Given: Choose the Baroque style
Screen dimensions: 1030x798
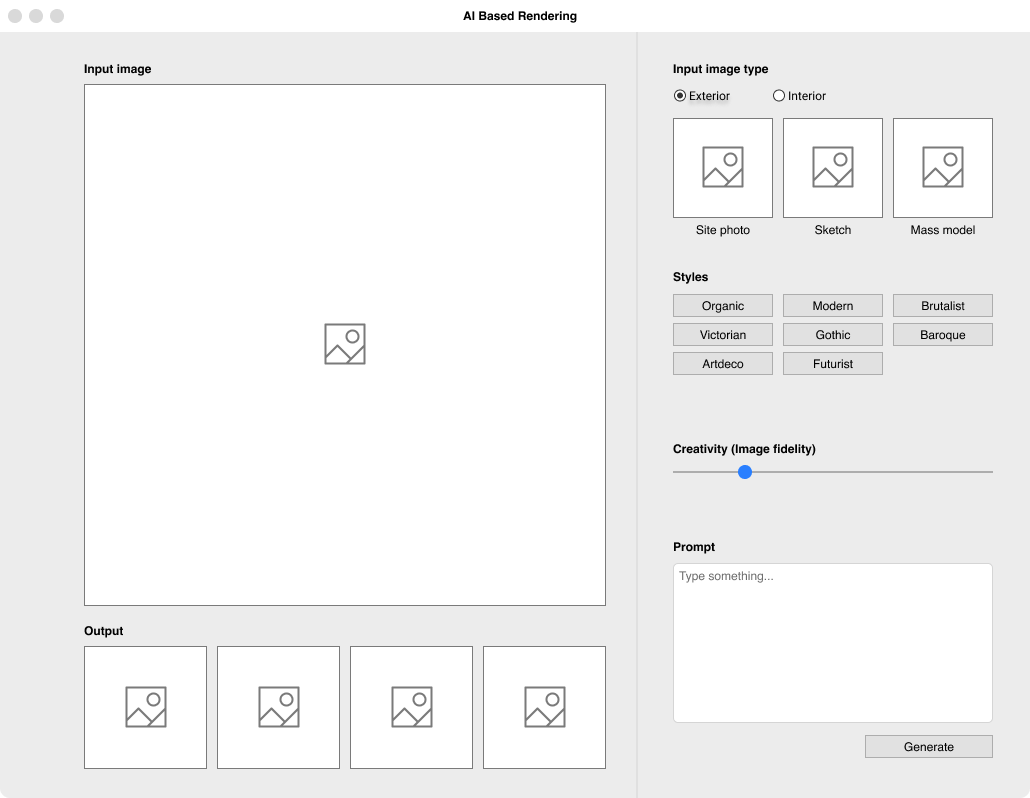Looking at the screenshot, I should pyautogui.click(x=943, y=335).
